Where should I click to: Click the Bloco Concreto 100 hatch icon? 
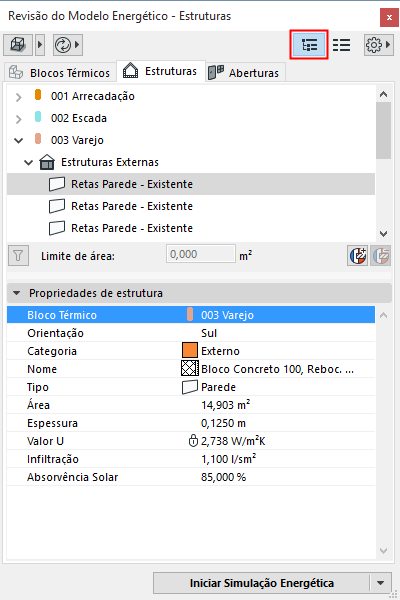point(189,368)
